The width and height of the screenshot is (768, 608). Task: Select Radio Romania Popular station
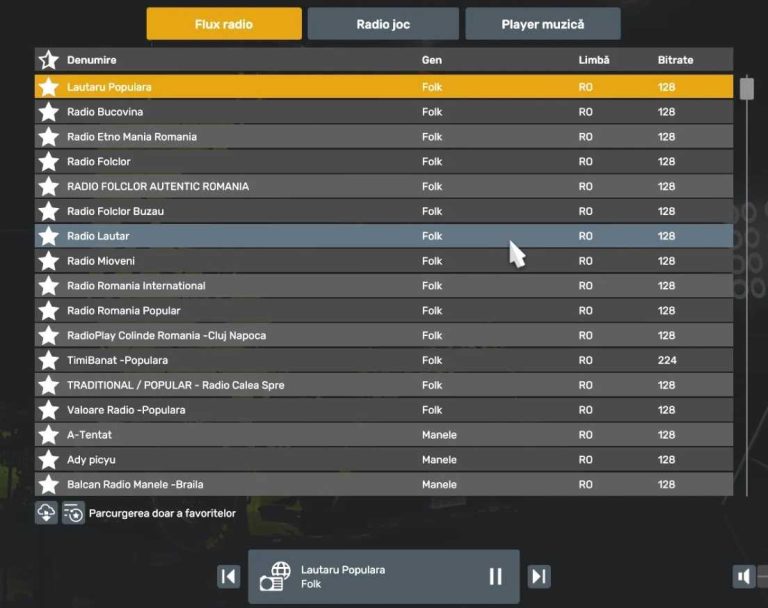pyautogui.click(x=123, y=311)
